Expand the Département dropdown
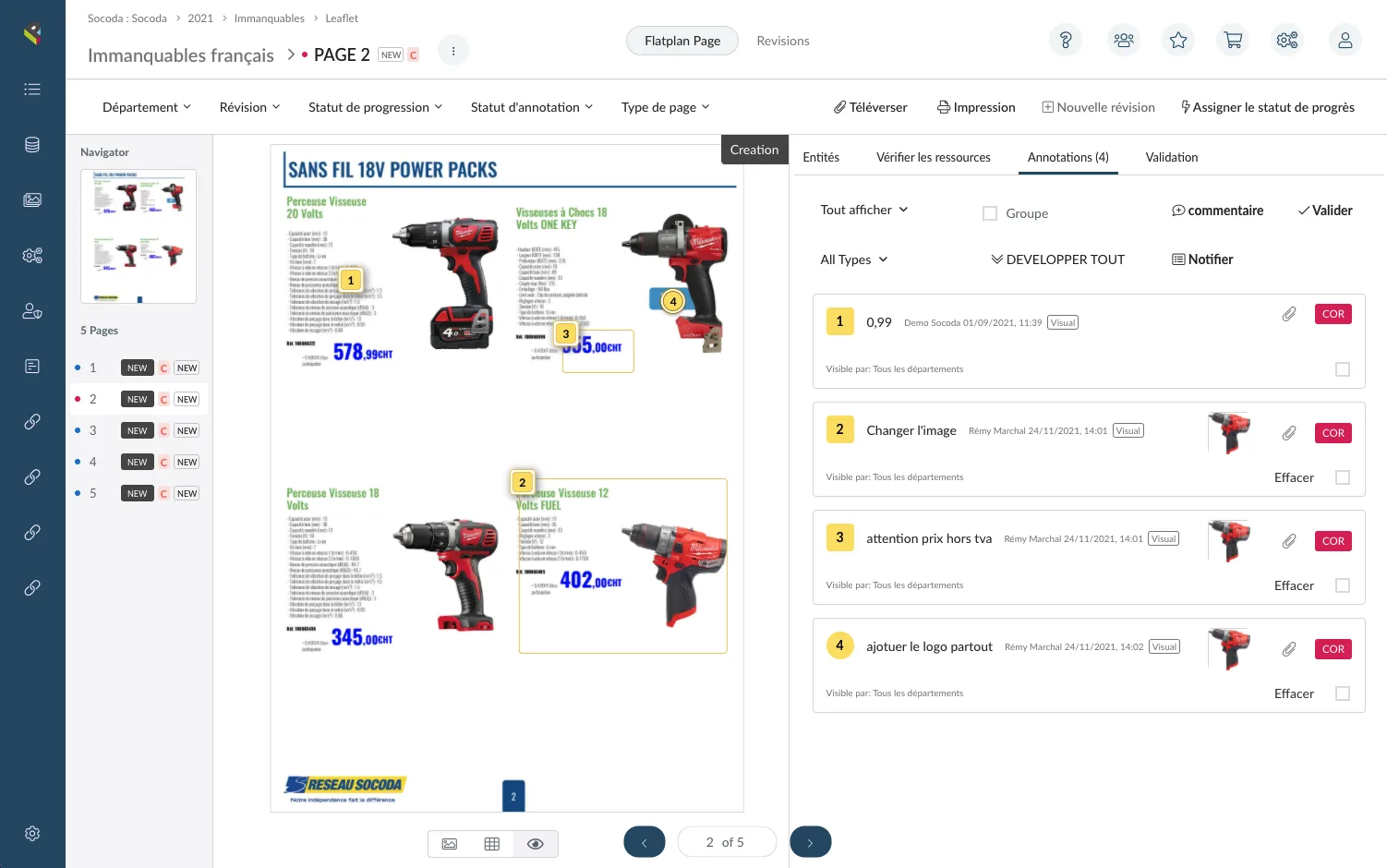The height and width of the screenshot is (868, 1387). 147,107
